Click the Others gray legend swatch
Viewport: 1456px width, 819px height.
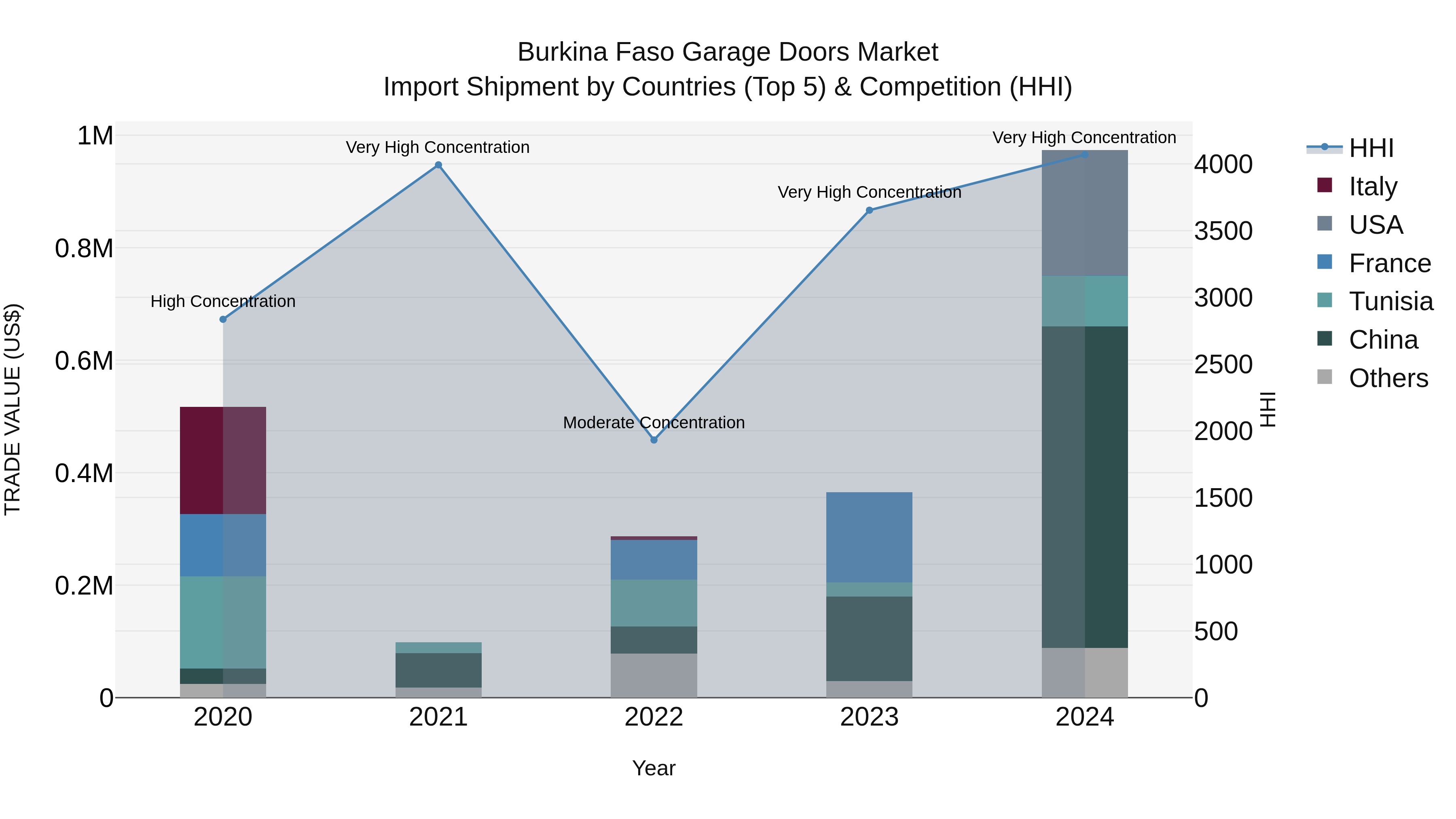(1324, 377)
